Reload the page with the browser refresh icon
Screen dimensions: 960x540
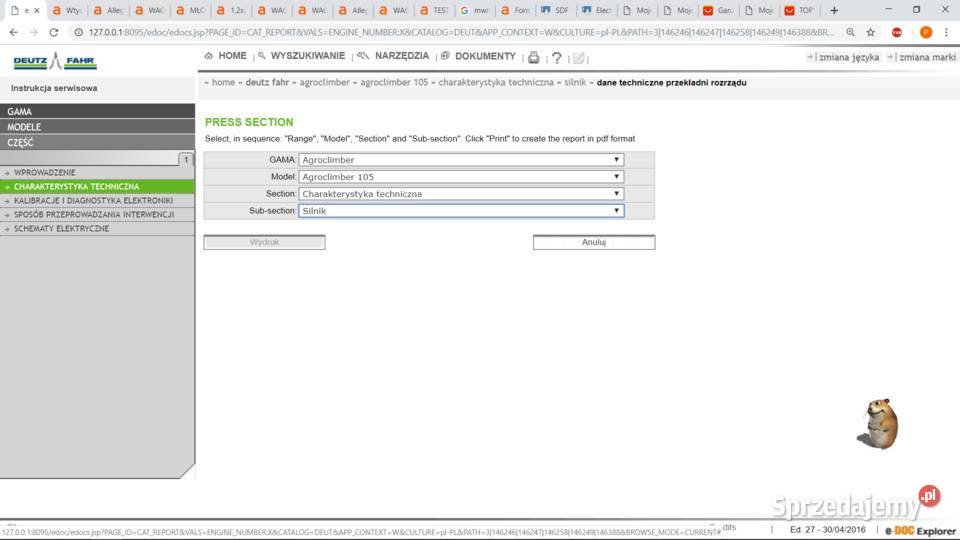pos(52,32)
